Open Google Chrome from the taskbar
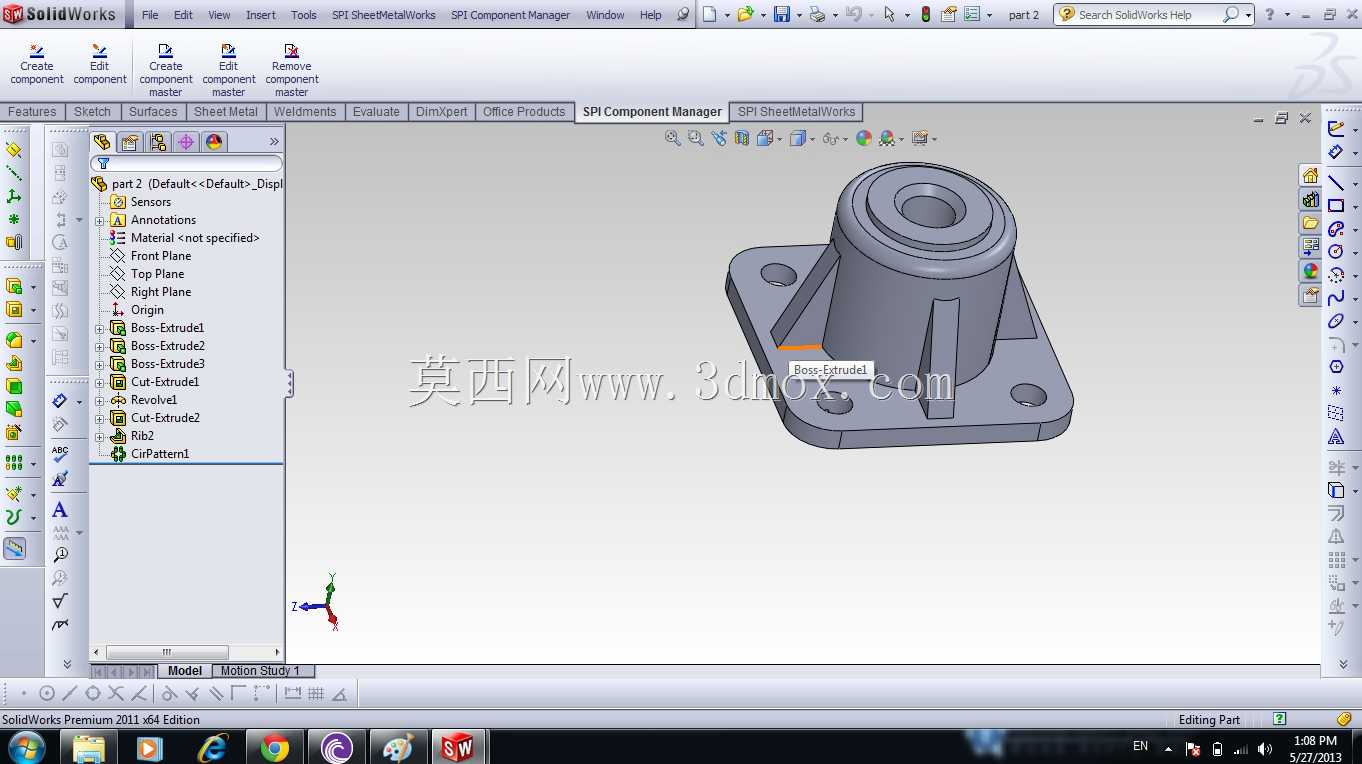The image size is (1362, 764). point(275,747)
